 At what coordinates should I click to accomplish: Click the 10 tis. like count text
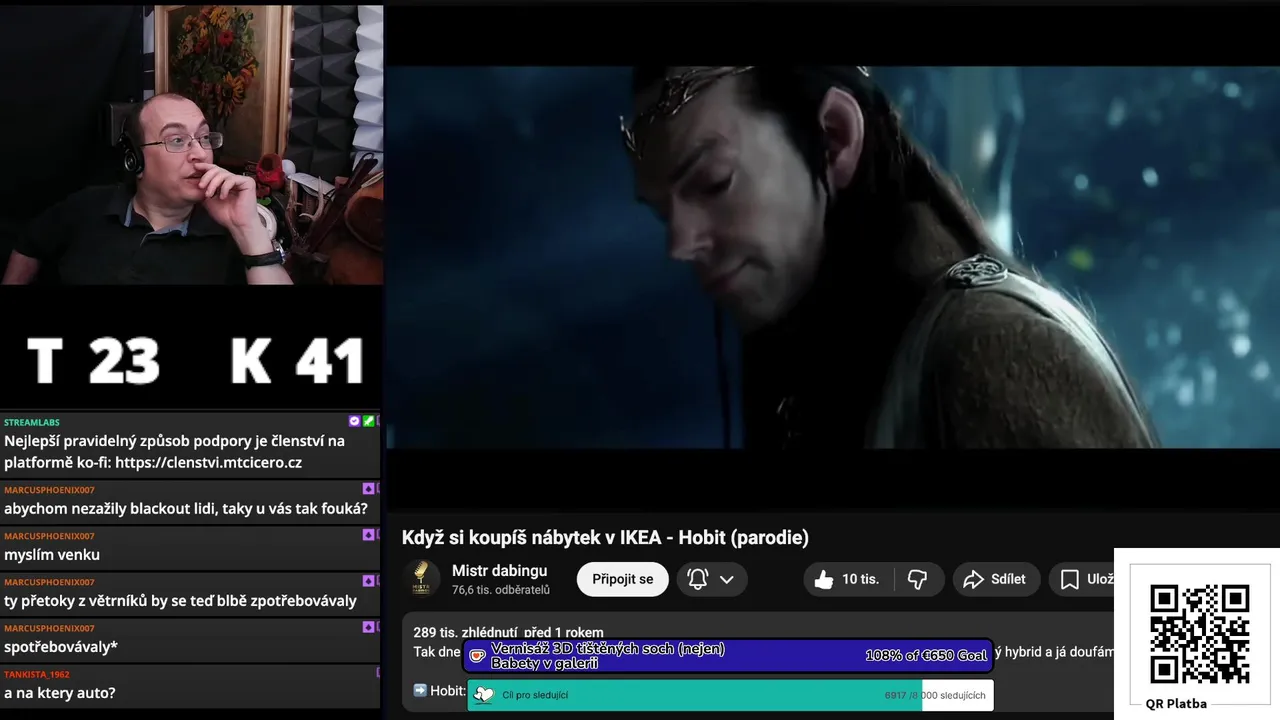pos(860,579)
